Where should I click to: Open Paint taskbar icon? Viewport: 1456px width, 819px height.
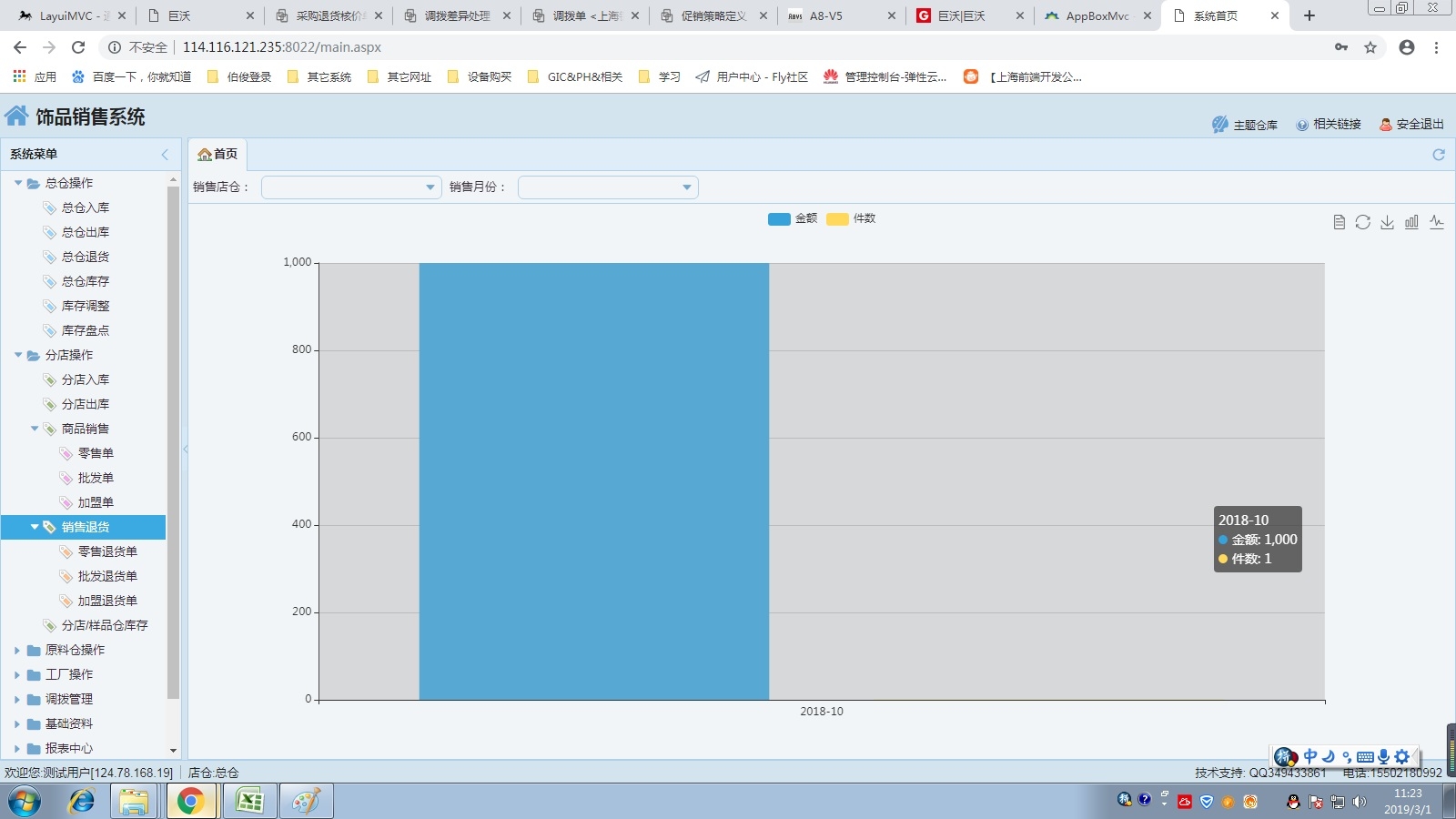click(x=306, y=802)
